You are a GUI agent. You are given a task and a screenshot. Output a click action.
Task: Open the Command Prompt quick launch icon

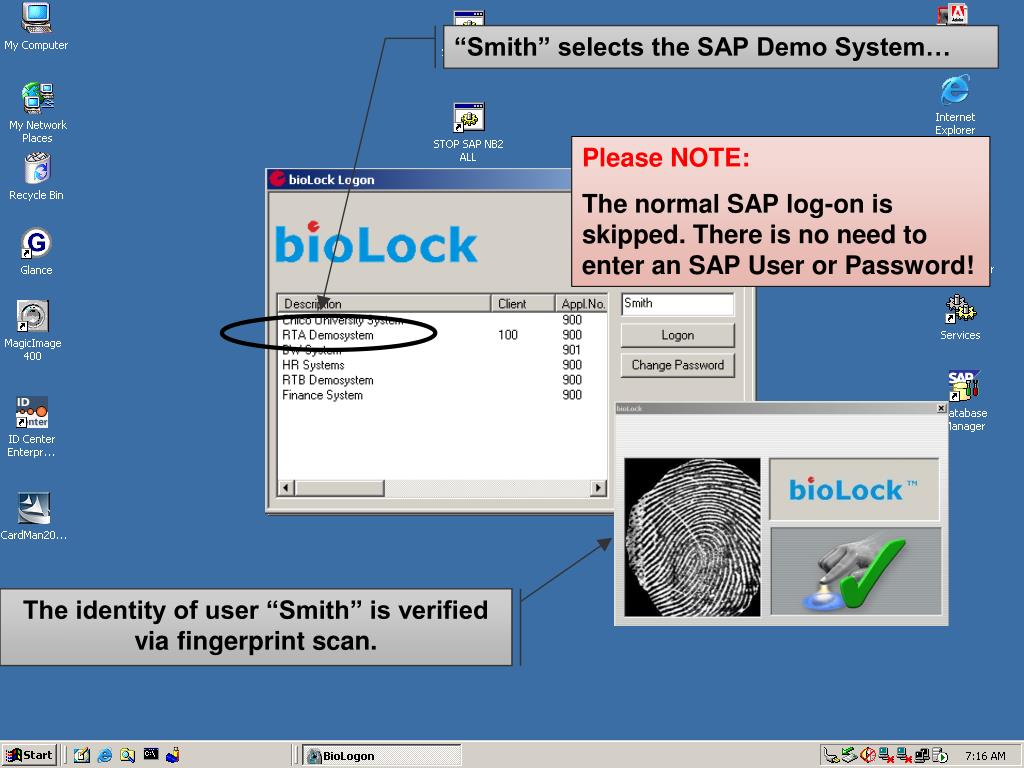(x=151, y=754)
